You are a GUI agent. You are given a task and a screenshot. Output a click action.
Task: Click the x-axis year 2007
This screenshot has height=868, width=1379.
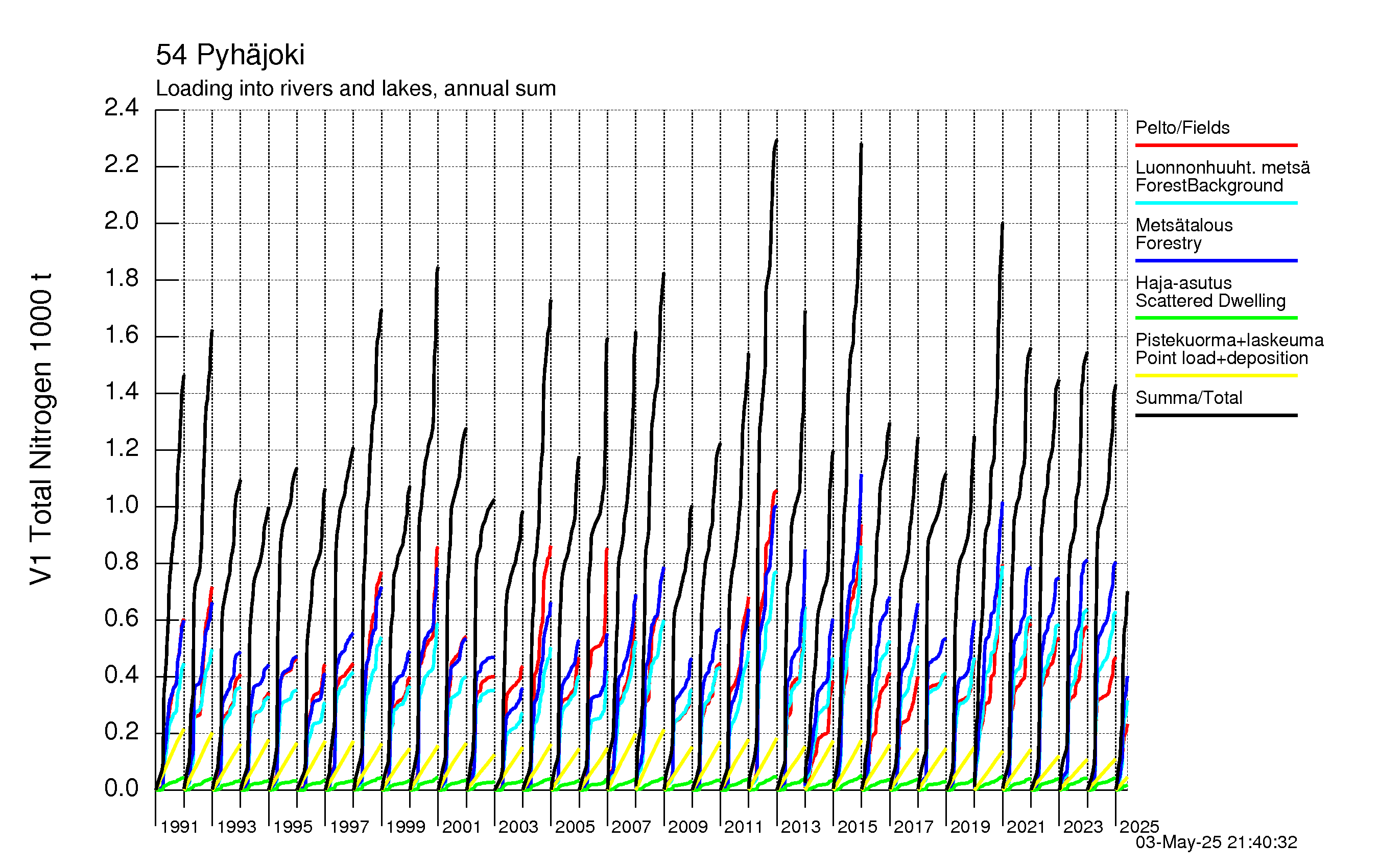coord(631,827)
